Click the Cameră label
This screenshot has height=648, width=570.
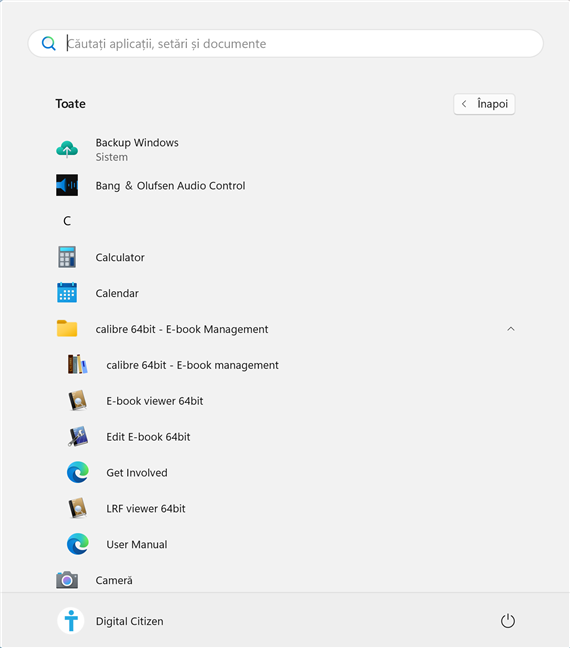(114, 581)
